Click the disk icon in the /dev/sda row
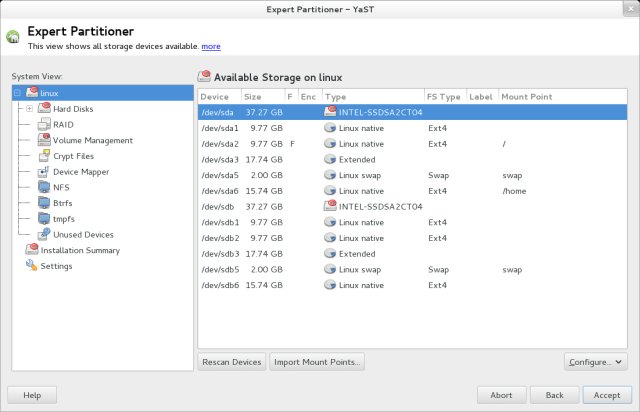 330,111
